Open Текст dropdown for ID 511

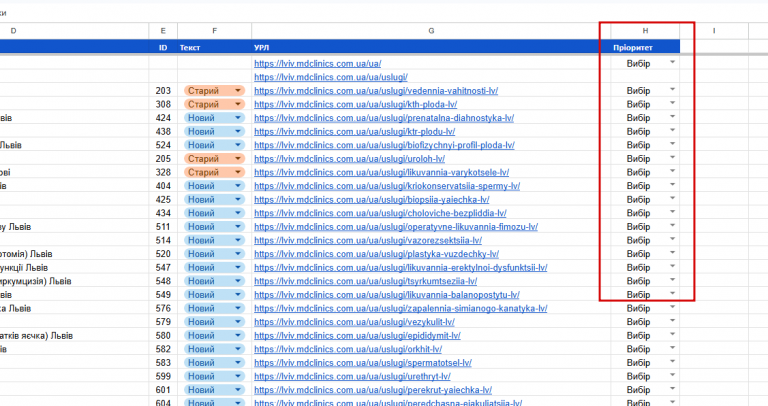238,227
